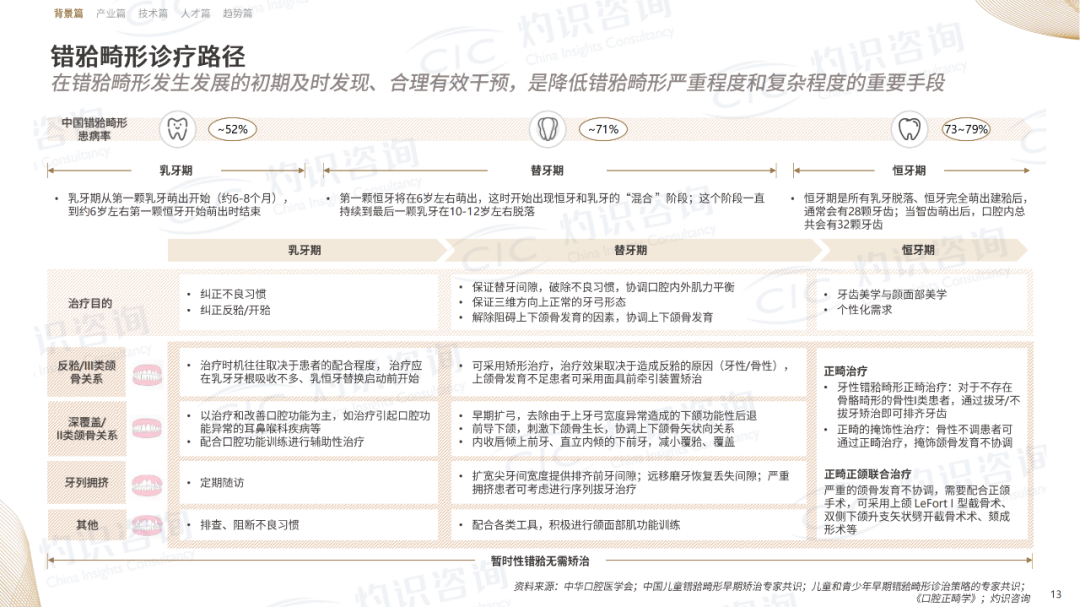This screenshot has width=1080, height=607.
Task: Select the 替牙期 timeline heading
Action: tap(547, 170)
